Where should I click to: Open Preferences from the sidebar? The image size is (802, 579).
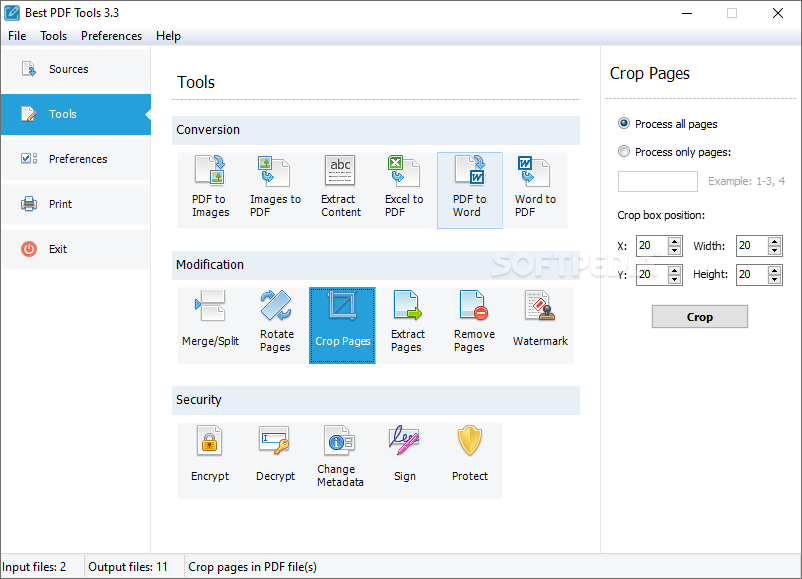point(76,159)
